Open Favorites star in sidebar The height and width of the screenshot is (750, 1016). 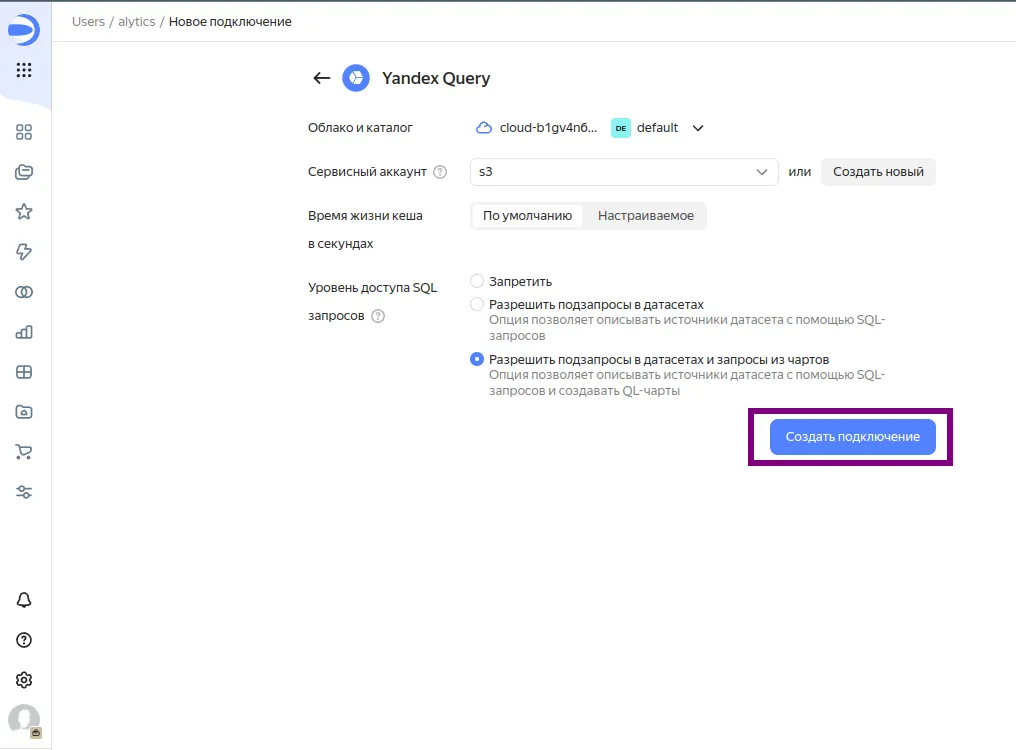24,212
